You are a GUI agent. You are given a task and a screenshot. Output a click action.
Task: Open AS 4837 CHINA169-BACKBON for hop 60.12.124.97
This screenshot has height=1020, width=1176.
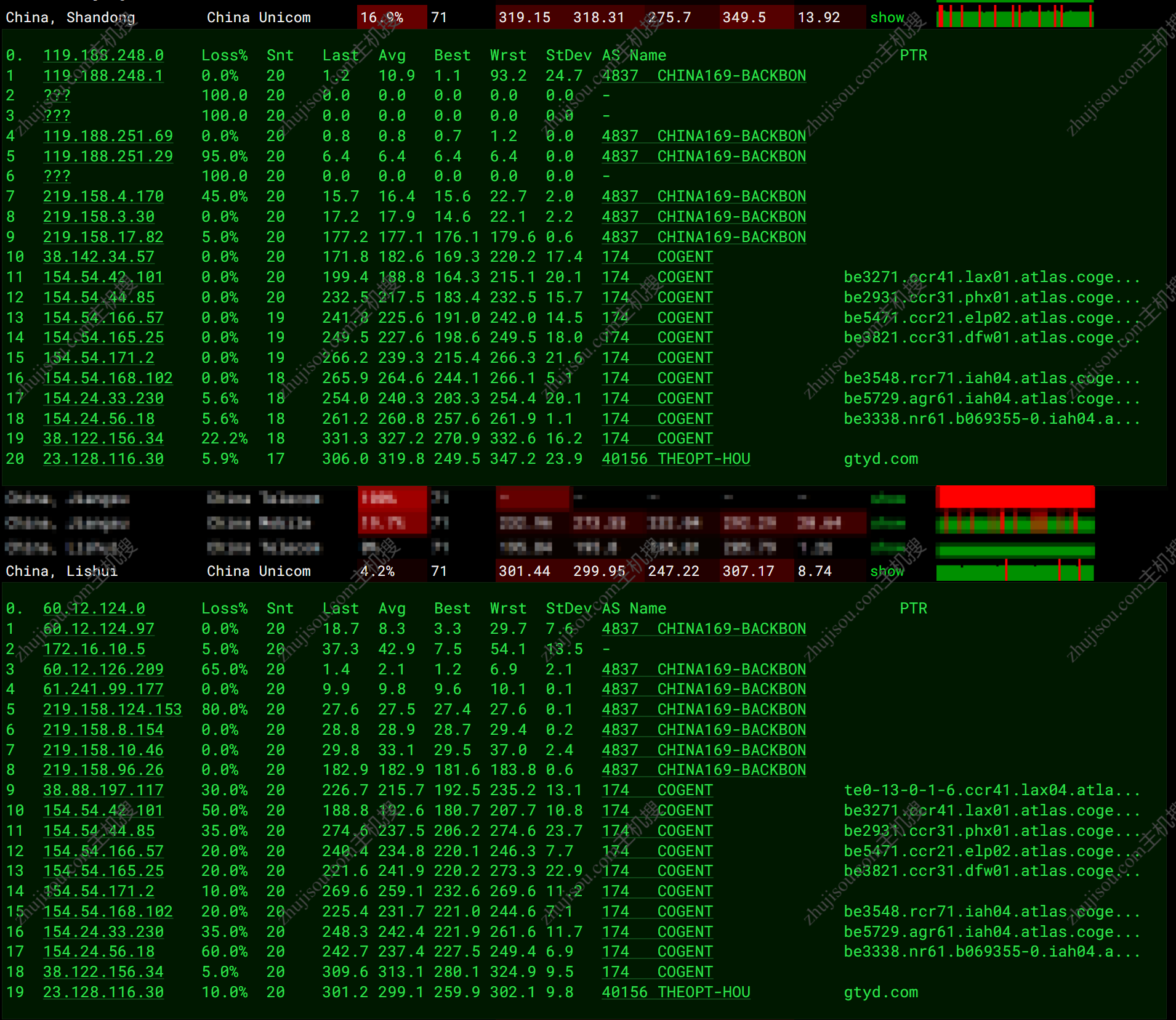[704, 629]
